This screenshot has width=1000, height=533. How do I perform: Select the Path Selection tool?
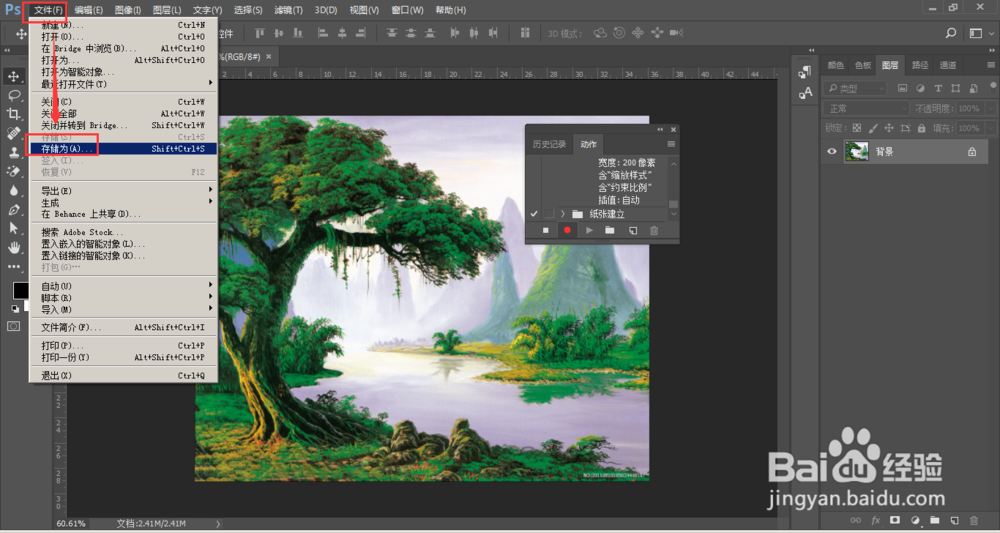click(x=13, y=228)
